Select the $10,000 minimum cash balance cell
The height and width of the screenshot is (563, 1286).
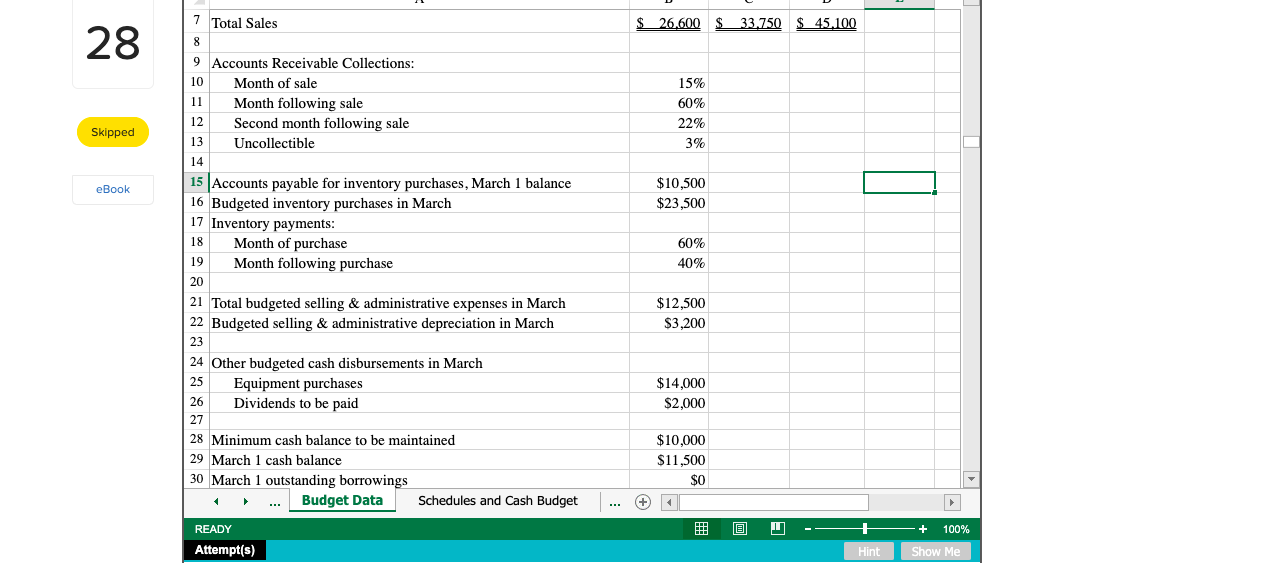tap(670, 440)
